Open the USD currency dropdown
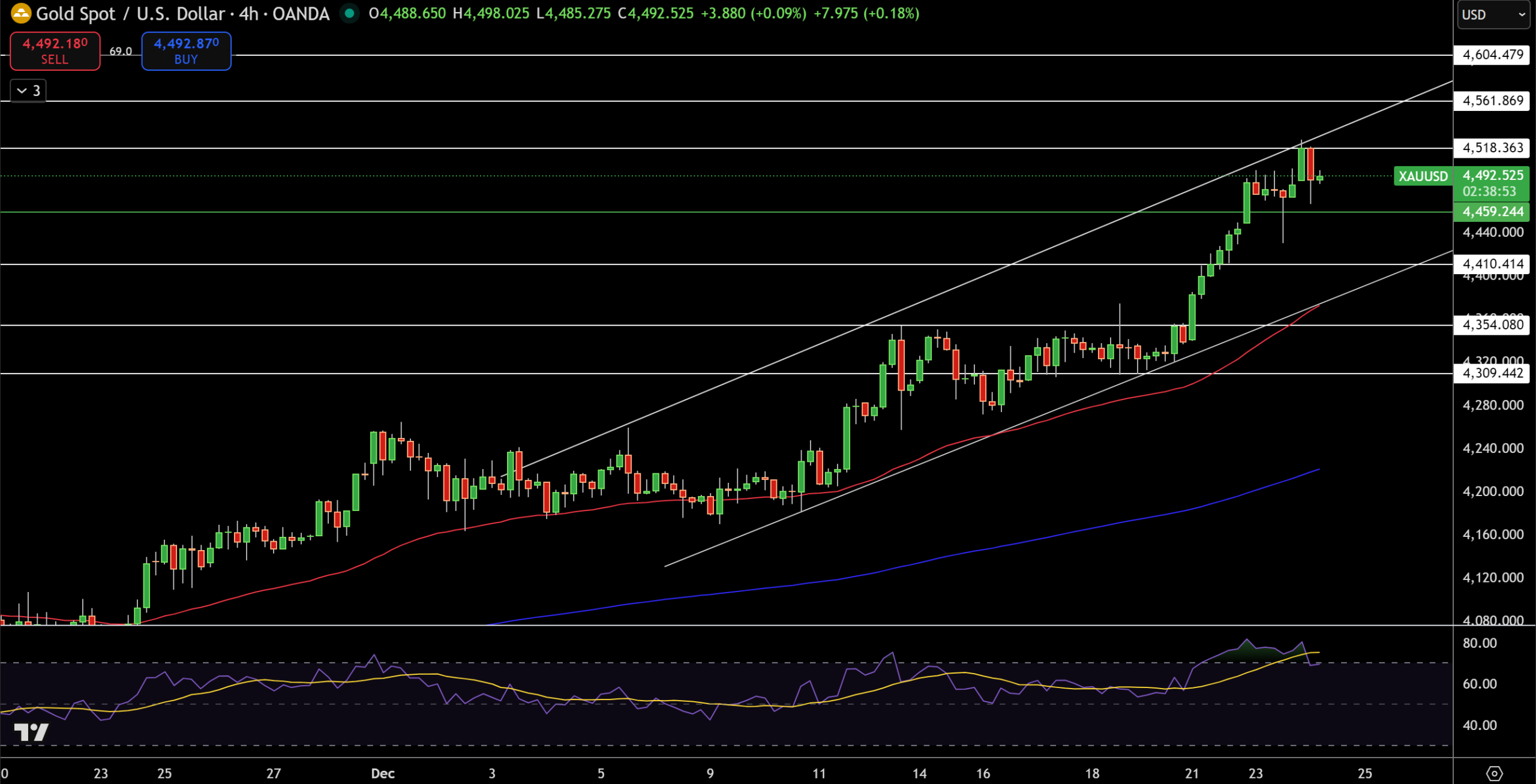 click(x=1493, y=14)
